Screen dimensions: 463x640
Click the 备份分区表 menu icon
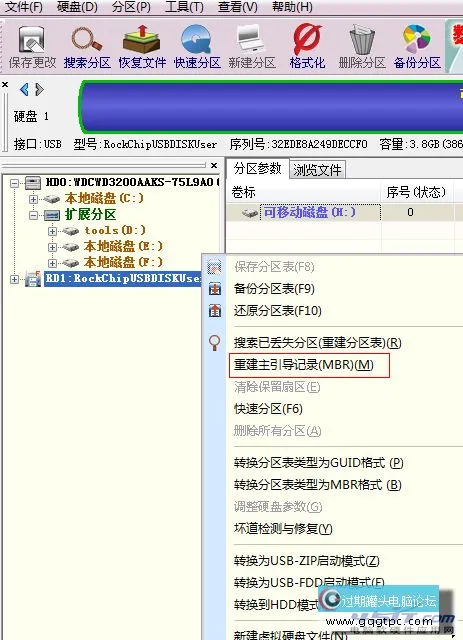click(215, 289)
